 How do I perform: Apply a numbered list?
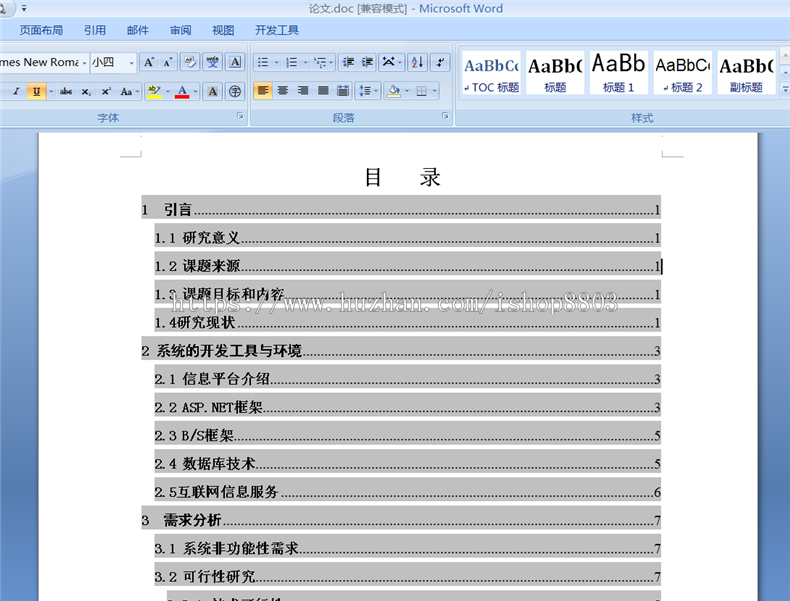point(292,62)
